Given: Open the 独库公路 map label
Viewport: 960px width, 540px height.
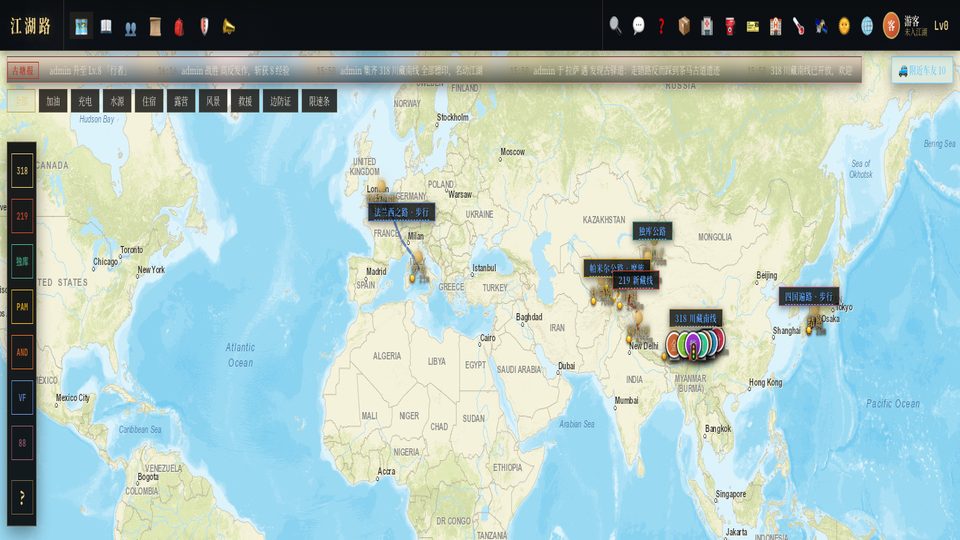Looking at the screenshot, I should 652,231.
